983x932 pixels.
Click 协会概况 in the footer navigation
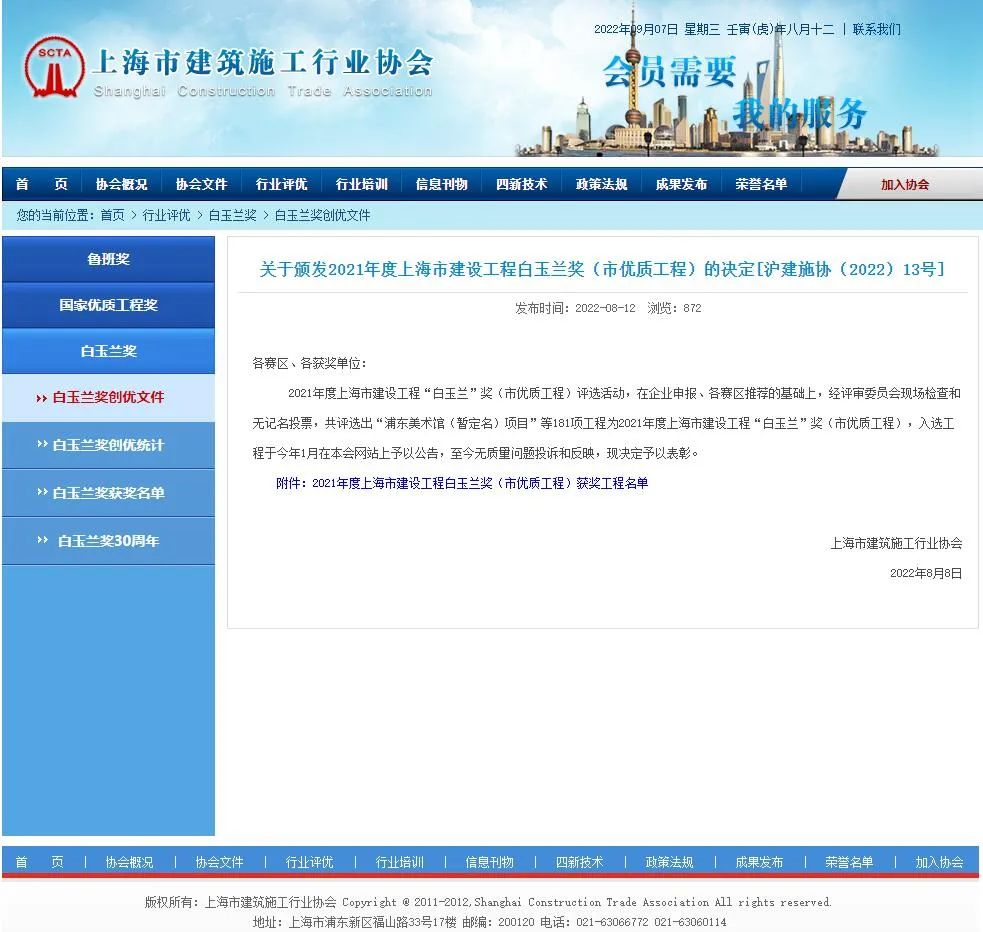point(129,862)
